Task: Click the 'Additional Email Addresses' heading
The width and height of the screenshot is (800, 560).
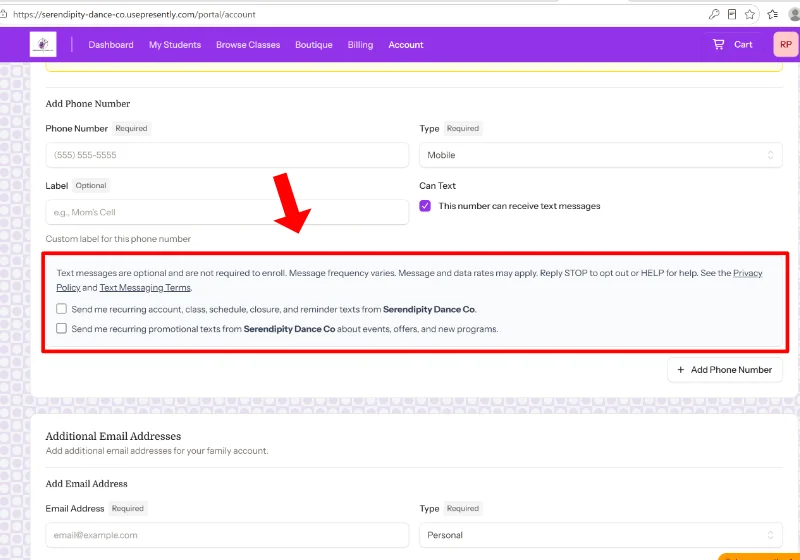Action: pos(113,436)
